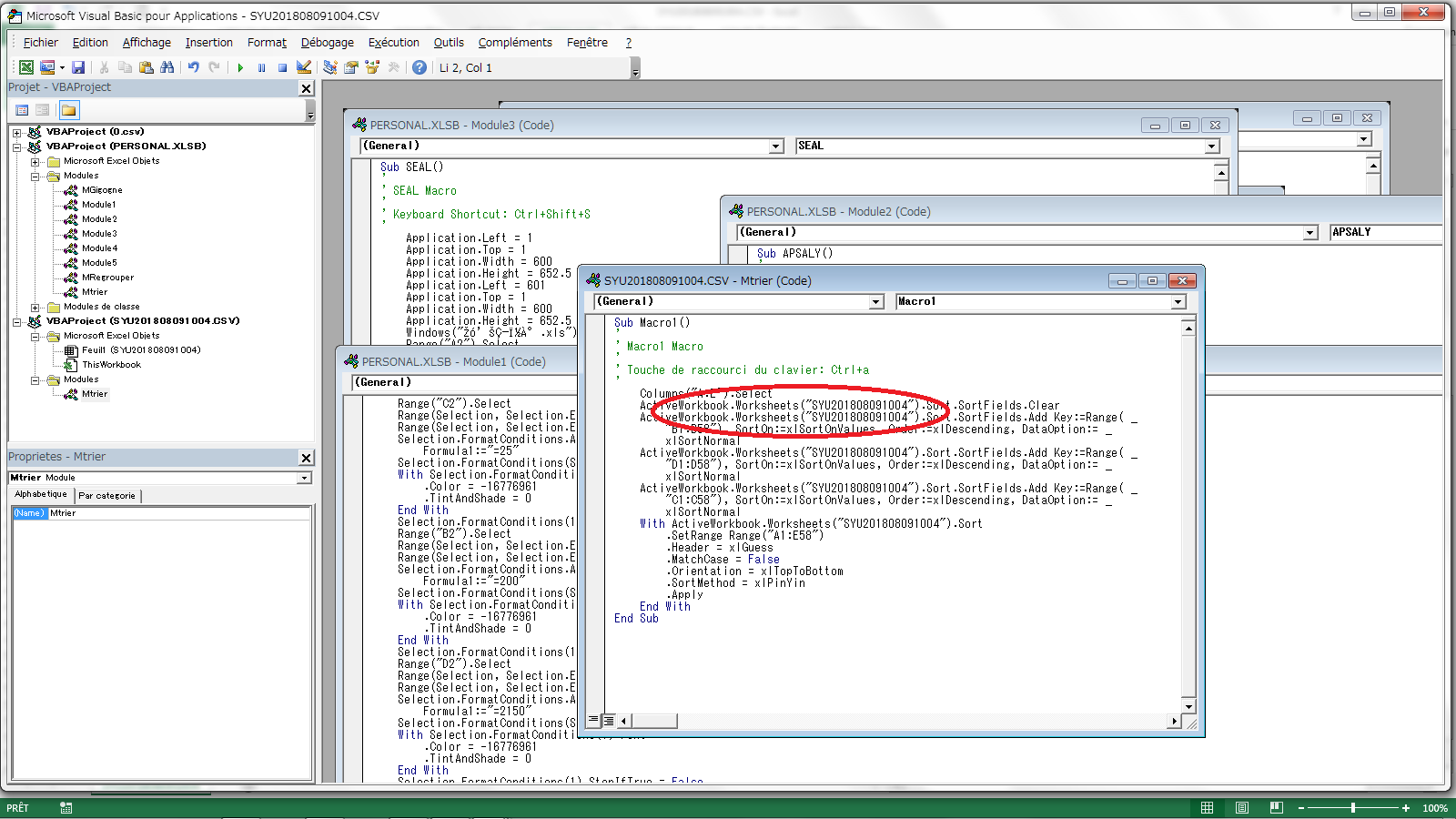
Task: Open the Properties Window toolbar icon
Action: point(351,67)
